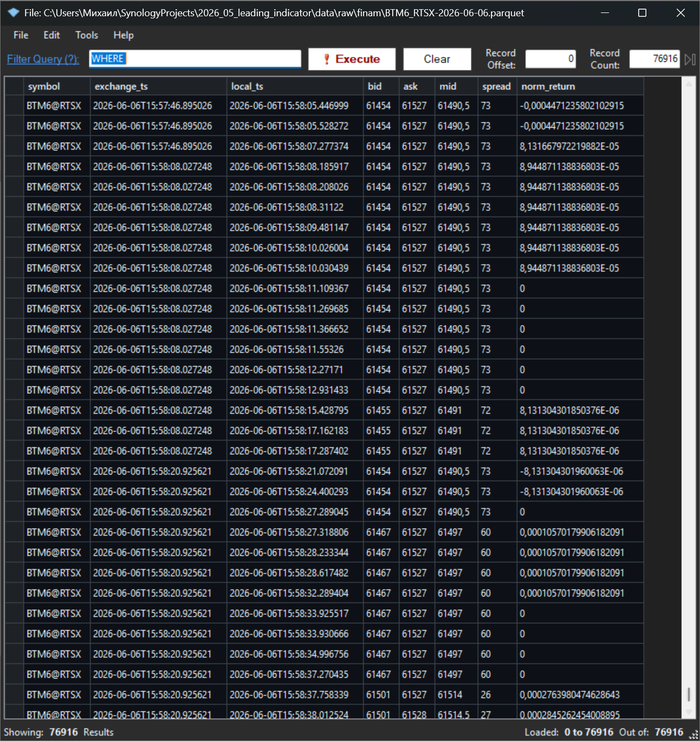Screen dimensions: 700x741
Task: Select row header for row 15:58:27.289045
Action: coord(14,512)
